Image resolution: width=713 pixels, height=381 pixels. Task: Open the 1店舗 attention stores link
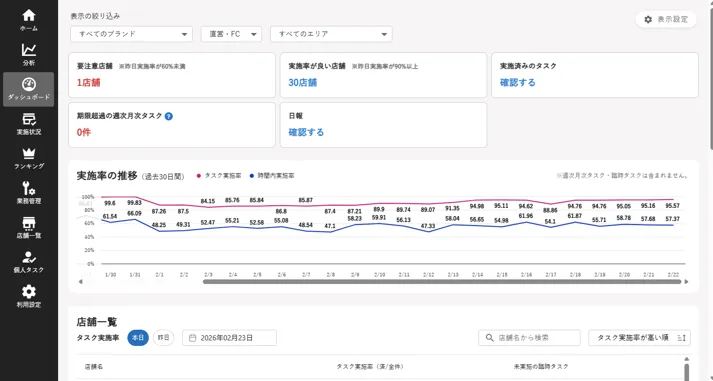click(x=89, y=83)
